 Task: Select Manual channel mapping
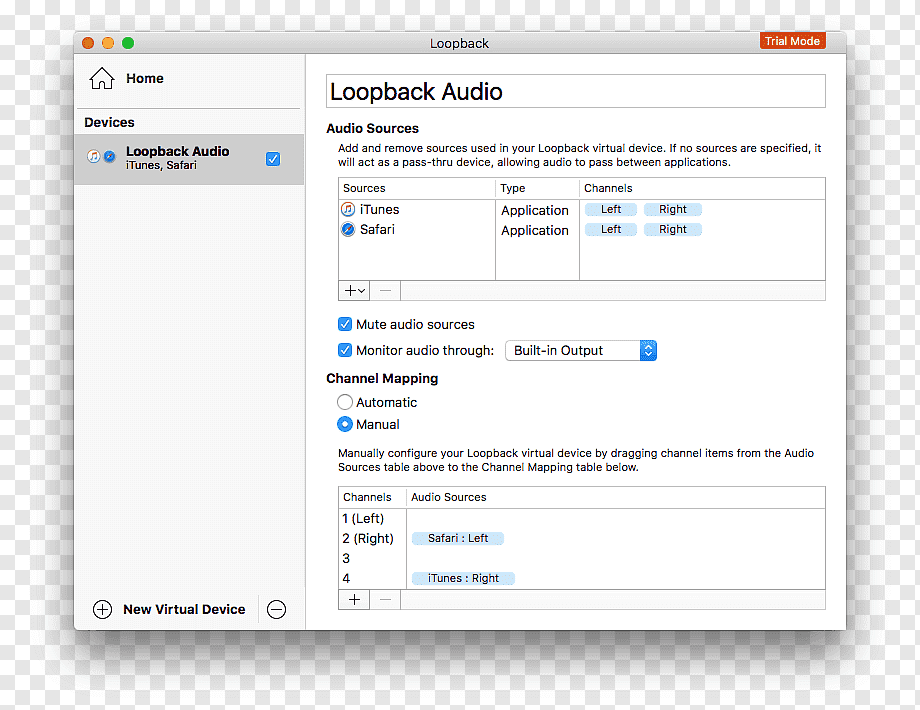345,424
